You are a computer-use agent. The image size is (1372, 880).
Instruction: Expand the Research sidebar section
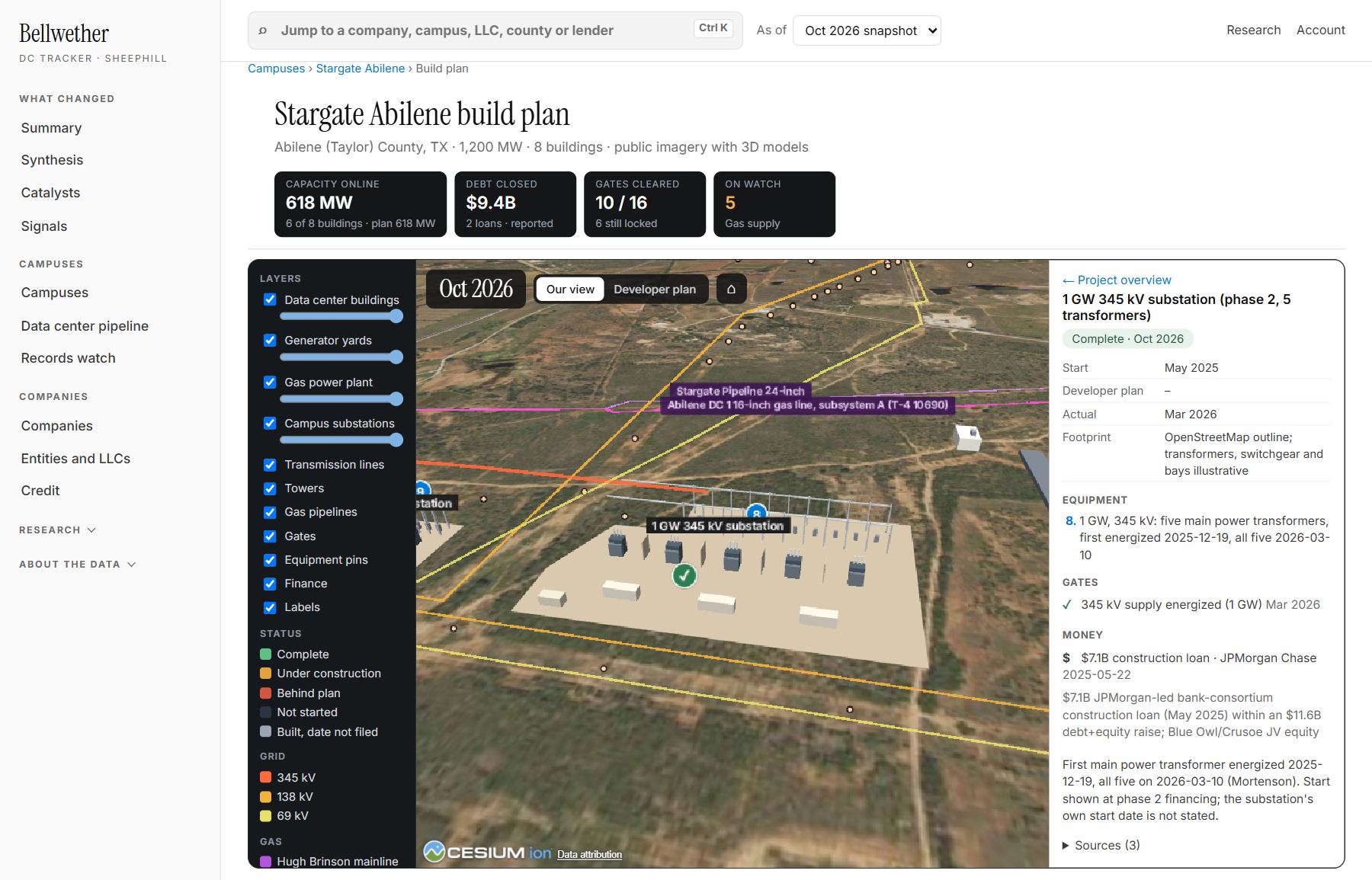click(x=57, y=530)
